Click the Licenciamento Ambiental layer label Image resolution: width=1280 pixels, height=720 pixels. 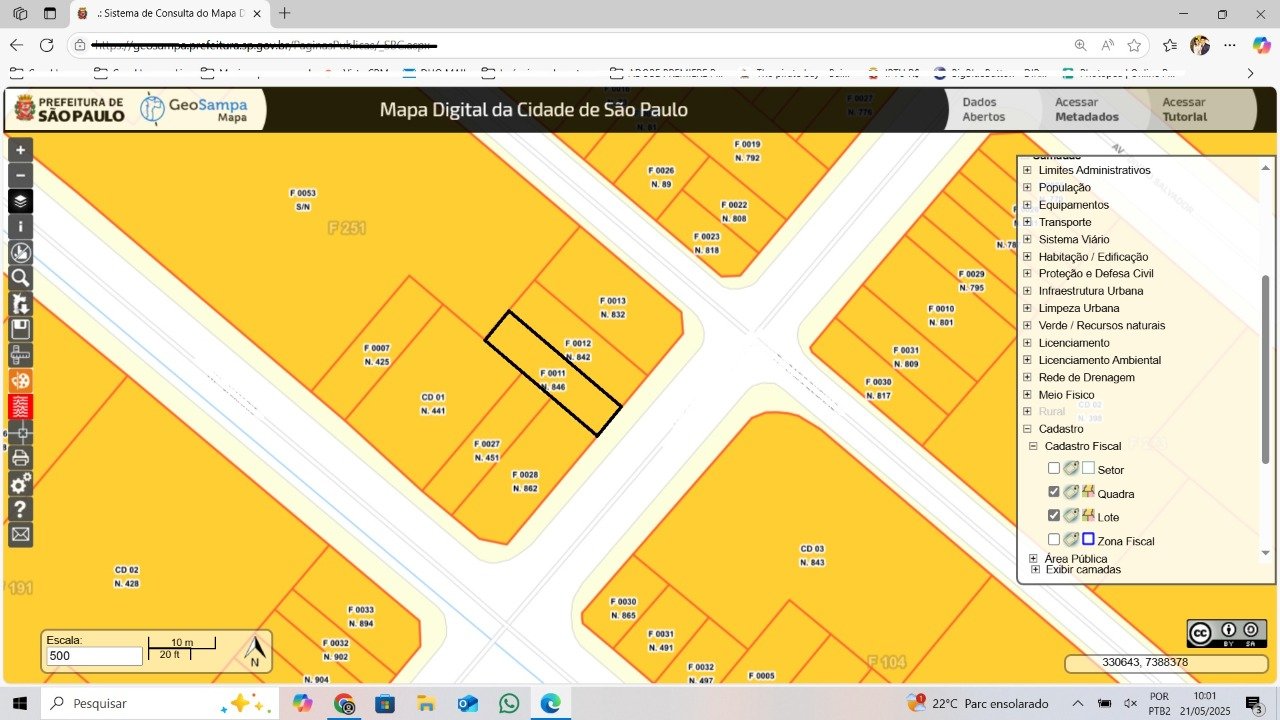tap(1099, 360)
